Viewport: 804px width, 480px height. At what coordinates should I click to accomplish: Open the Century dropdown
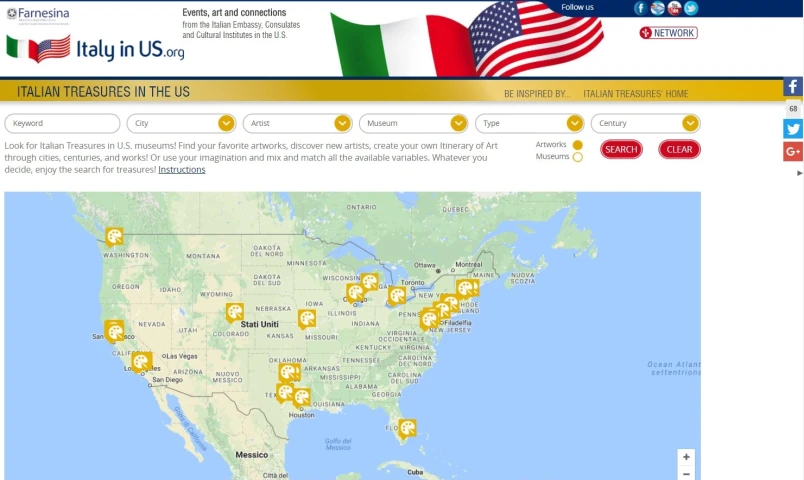(x=645, y=123)
